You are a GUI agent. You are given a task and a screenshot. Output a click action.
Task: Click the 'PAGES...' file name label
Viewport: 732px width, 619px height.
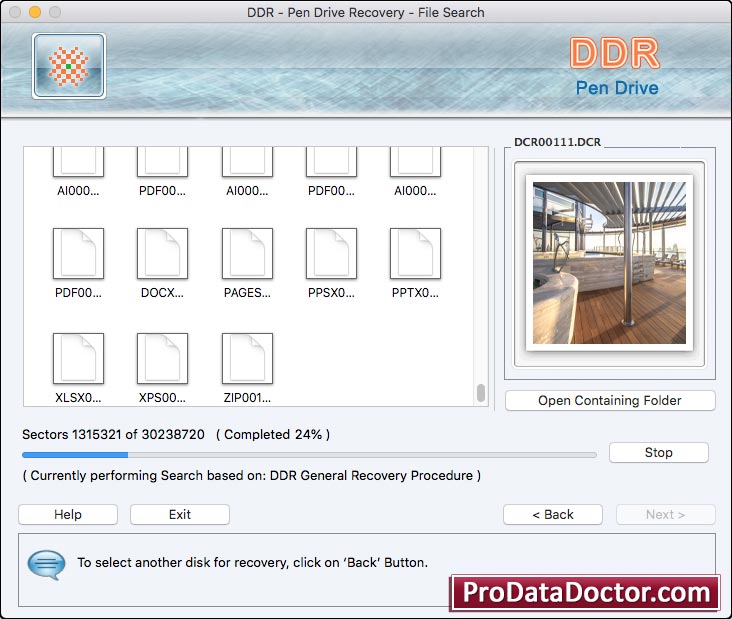coord(247,293)
